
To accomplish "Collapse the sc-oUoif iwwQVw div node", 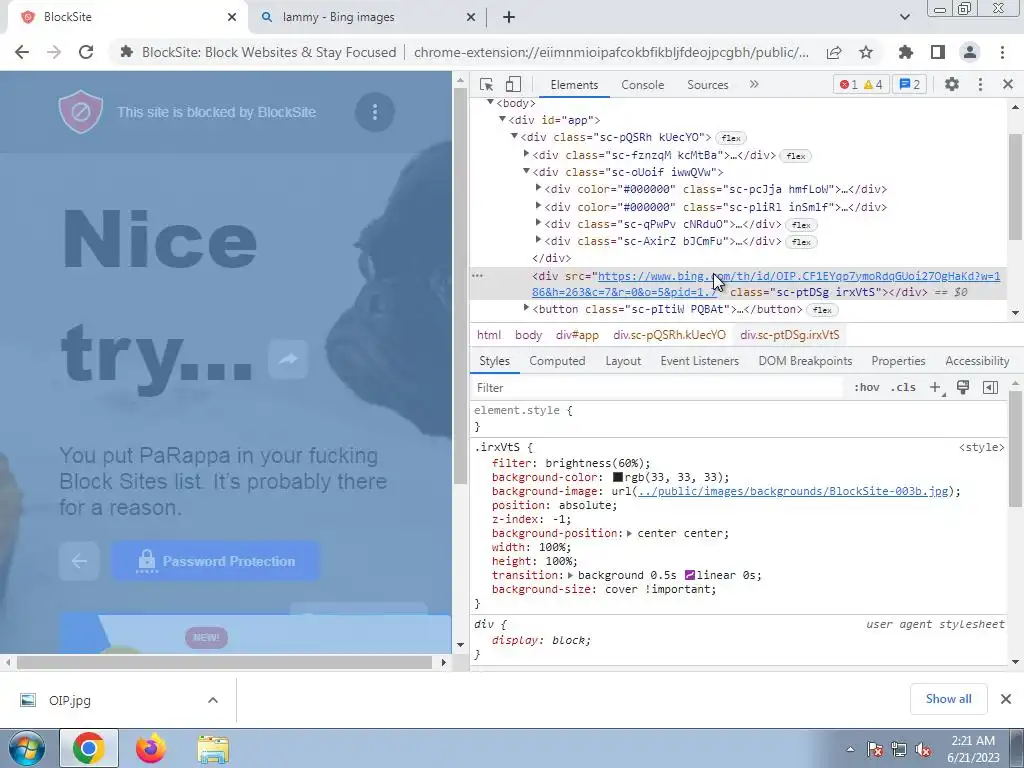I will pos(526,171).
